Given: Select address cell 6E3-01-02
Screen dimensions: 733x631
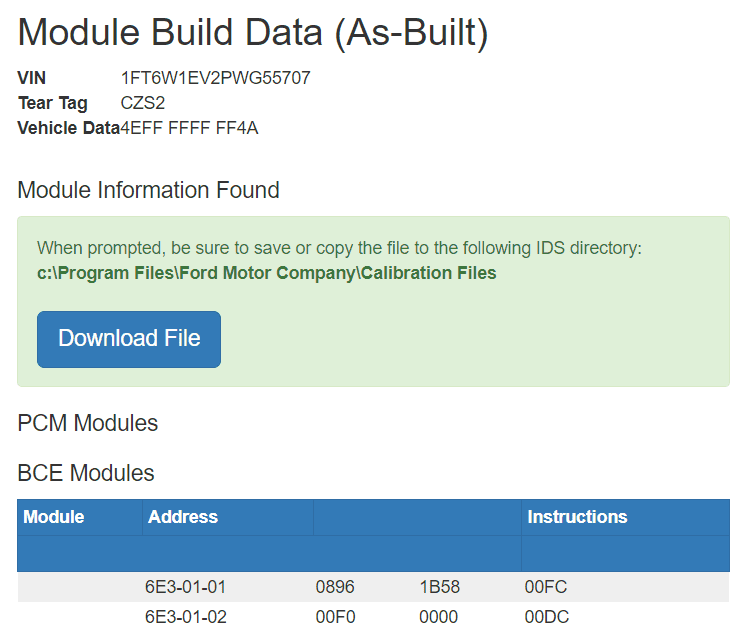Looking at the screenshot, I should pos(186,617).
